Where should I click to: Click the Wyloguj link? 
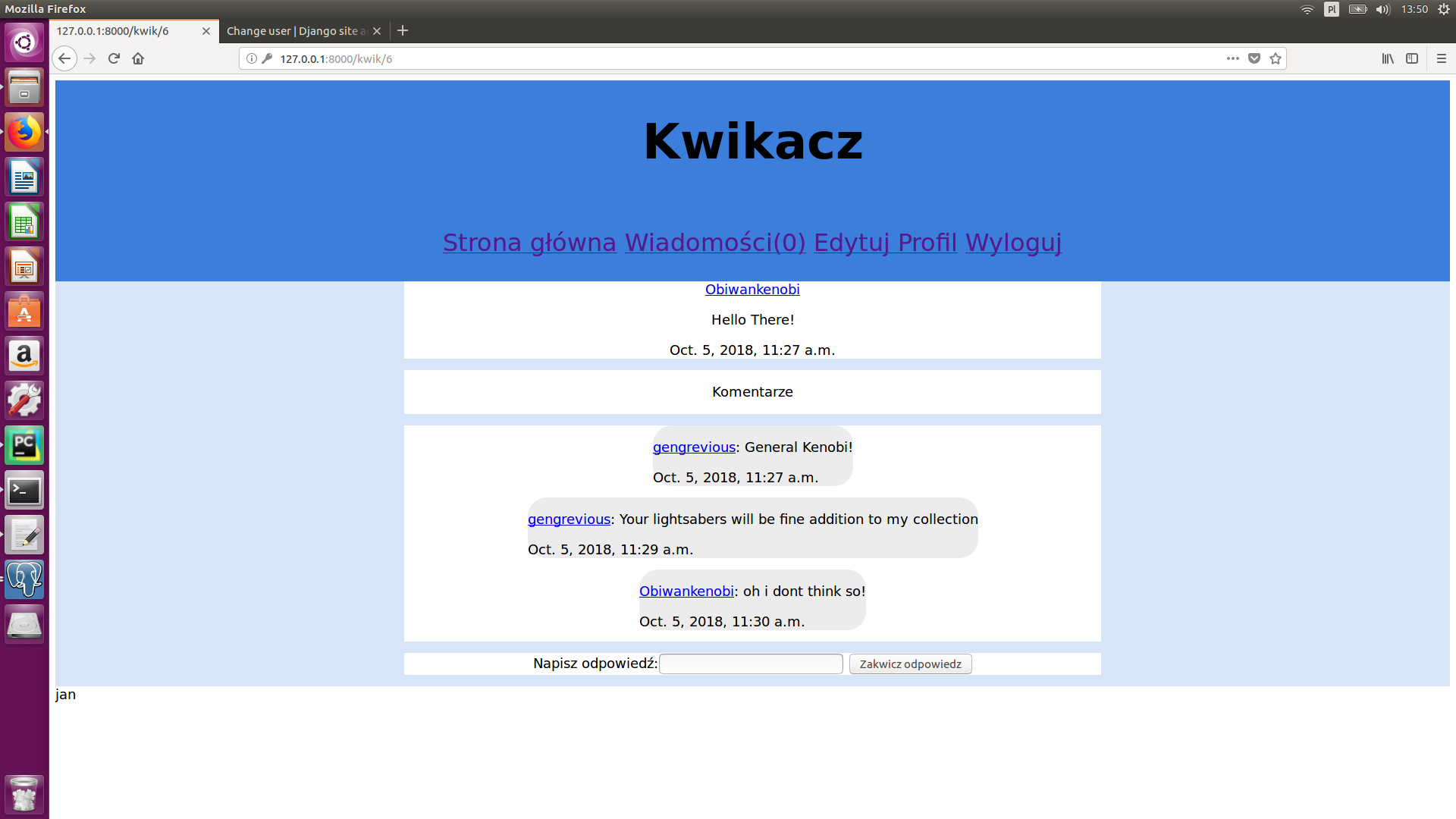tap(1013, 243)
